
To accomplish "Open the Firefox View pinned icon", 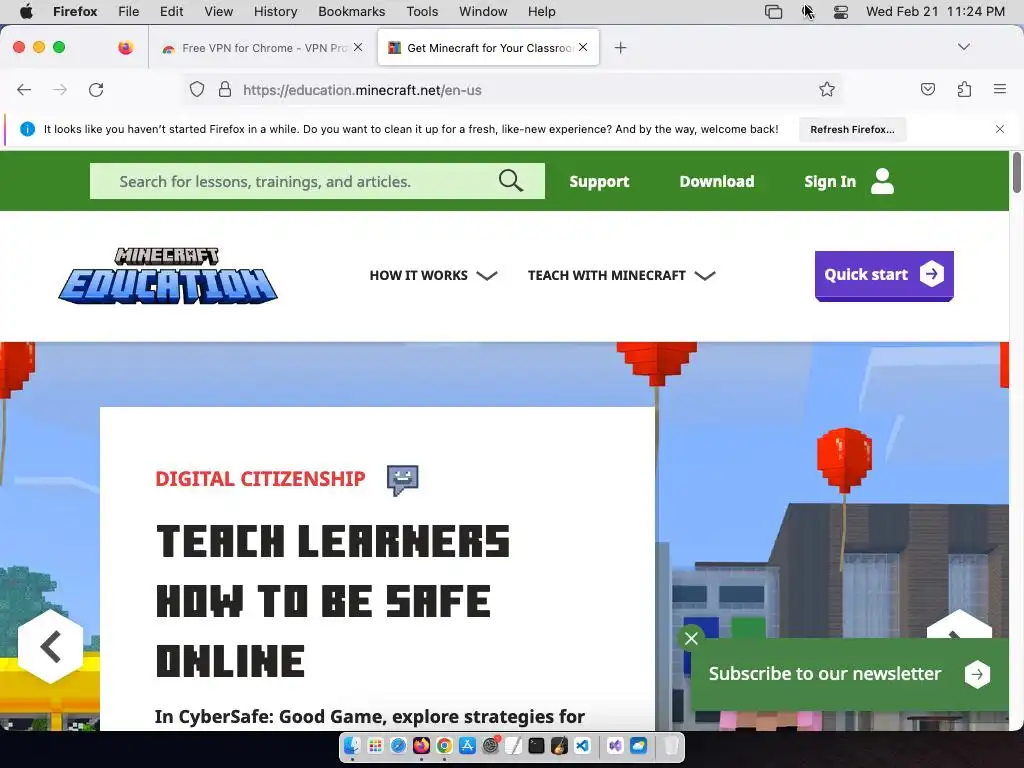I will pyautogui.click(x=125, y=48).
